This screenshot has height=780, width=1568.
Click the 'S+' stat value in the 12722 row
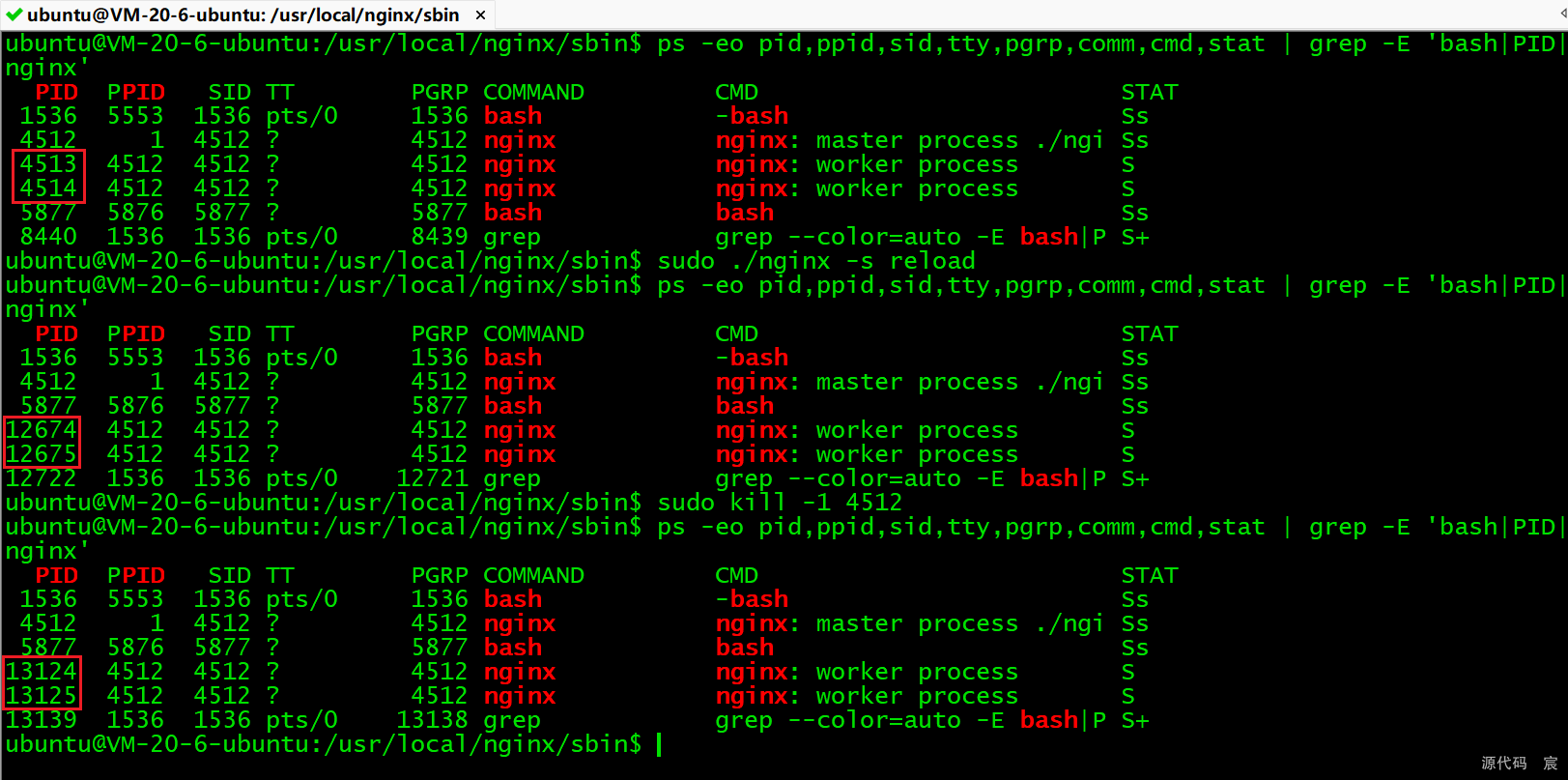point(1135,478)
